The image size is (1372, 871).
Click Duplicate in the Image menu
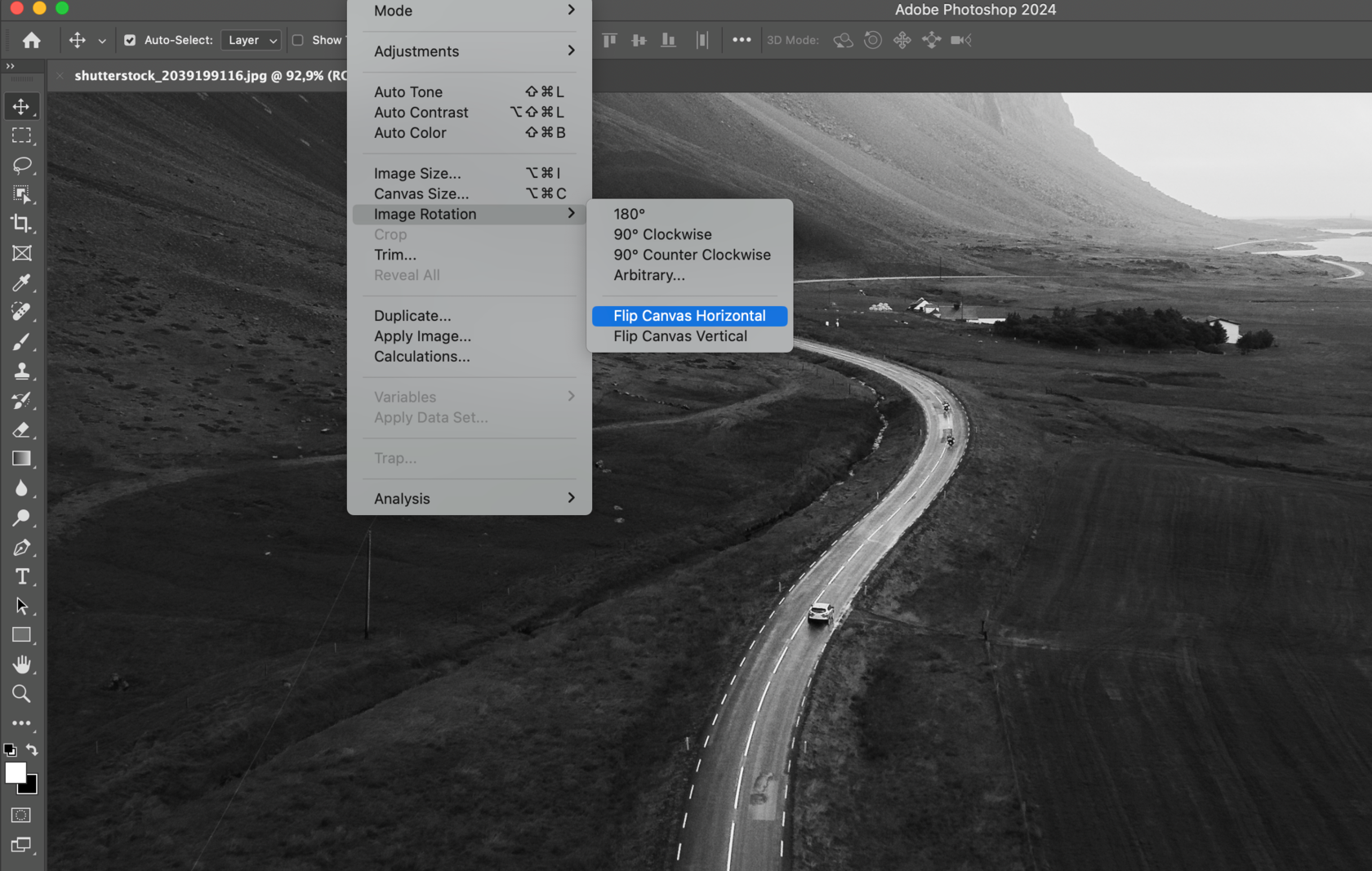pos(412,315)
